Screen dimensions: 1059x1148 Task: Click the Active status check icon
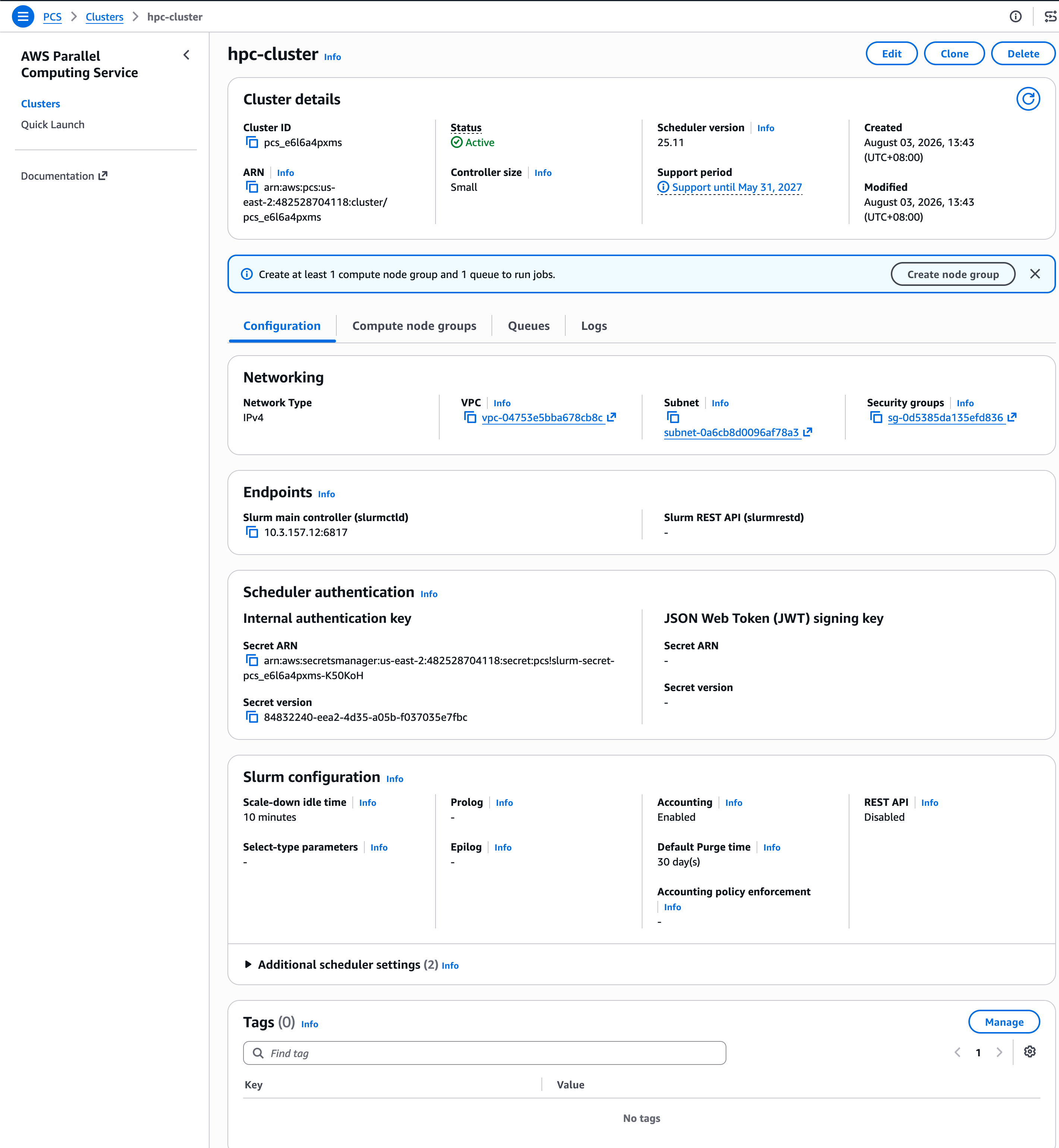click(x=457, y=142)
